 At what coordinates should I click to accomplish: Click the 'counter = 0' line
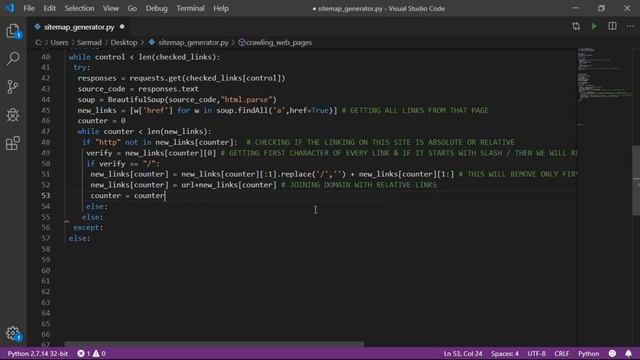pyautogui.click(x=102, y=121)
